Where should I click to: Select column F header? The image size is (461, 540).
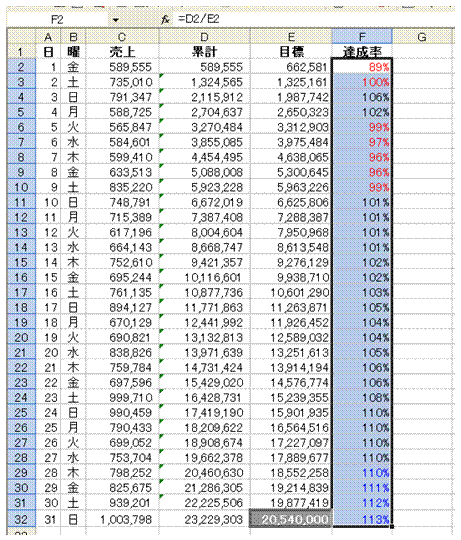[362, 37]
